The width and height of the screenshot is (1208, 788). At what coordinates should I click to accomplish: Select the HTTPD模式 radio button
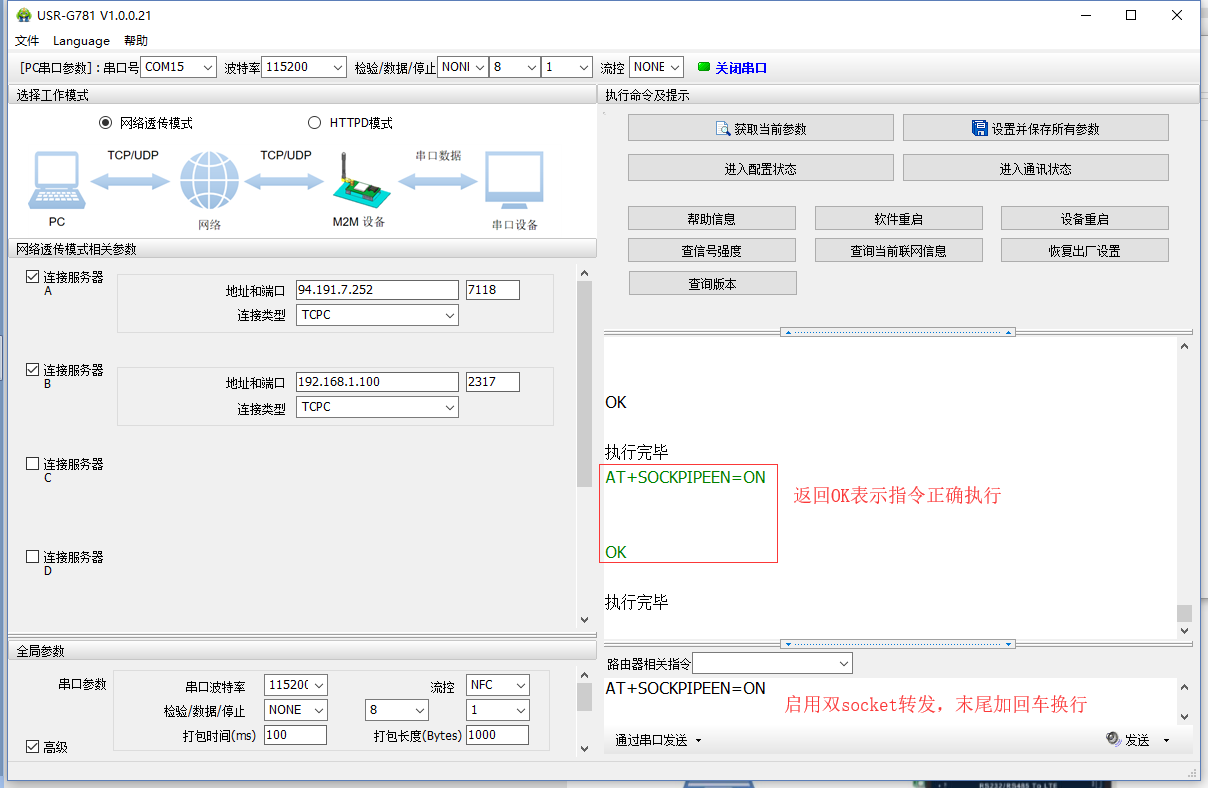coord(315,123)
